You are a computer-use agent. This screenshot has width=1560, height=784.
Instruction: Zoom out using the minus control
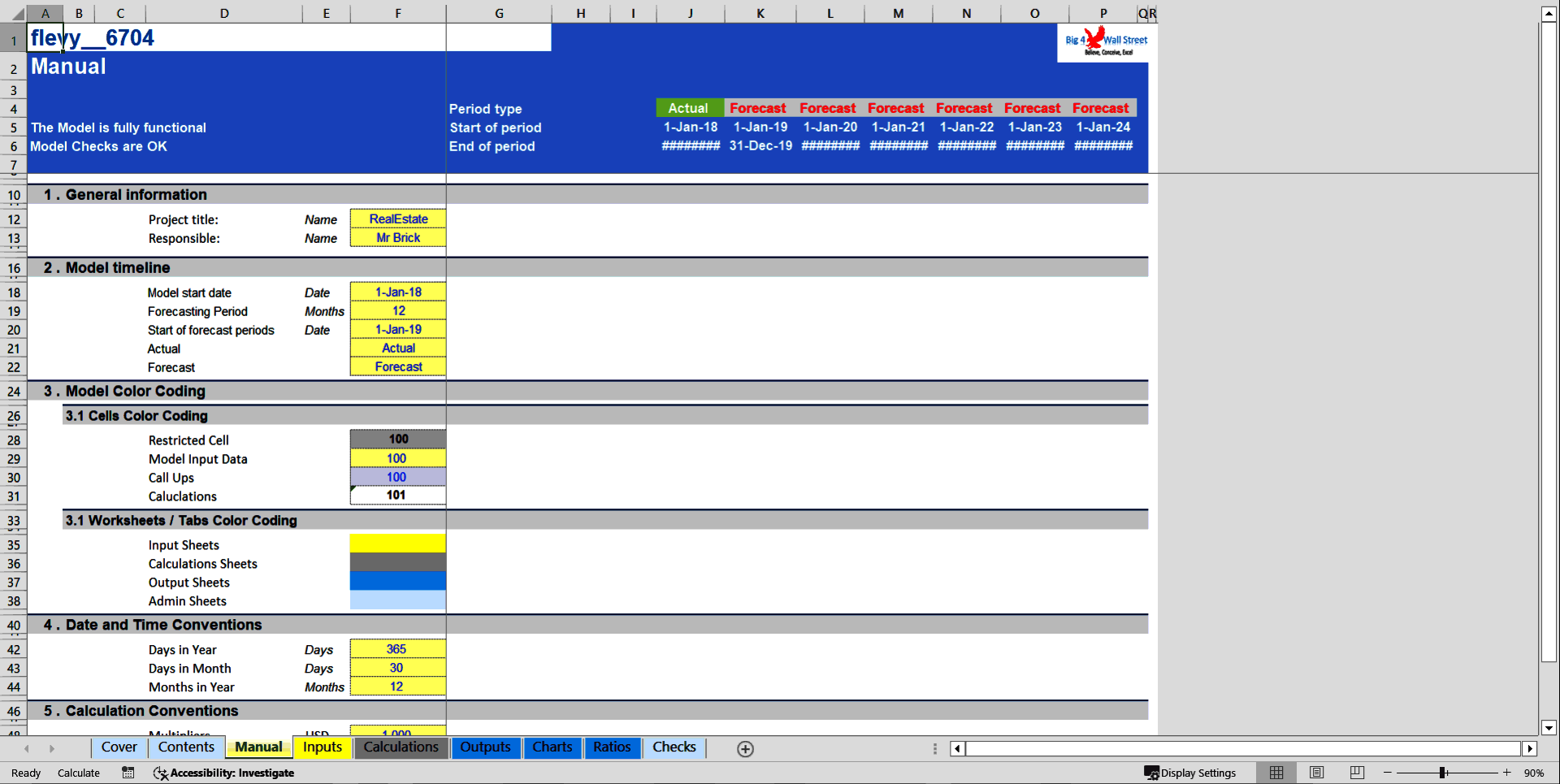click(x=1388, y=773)
